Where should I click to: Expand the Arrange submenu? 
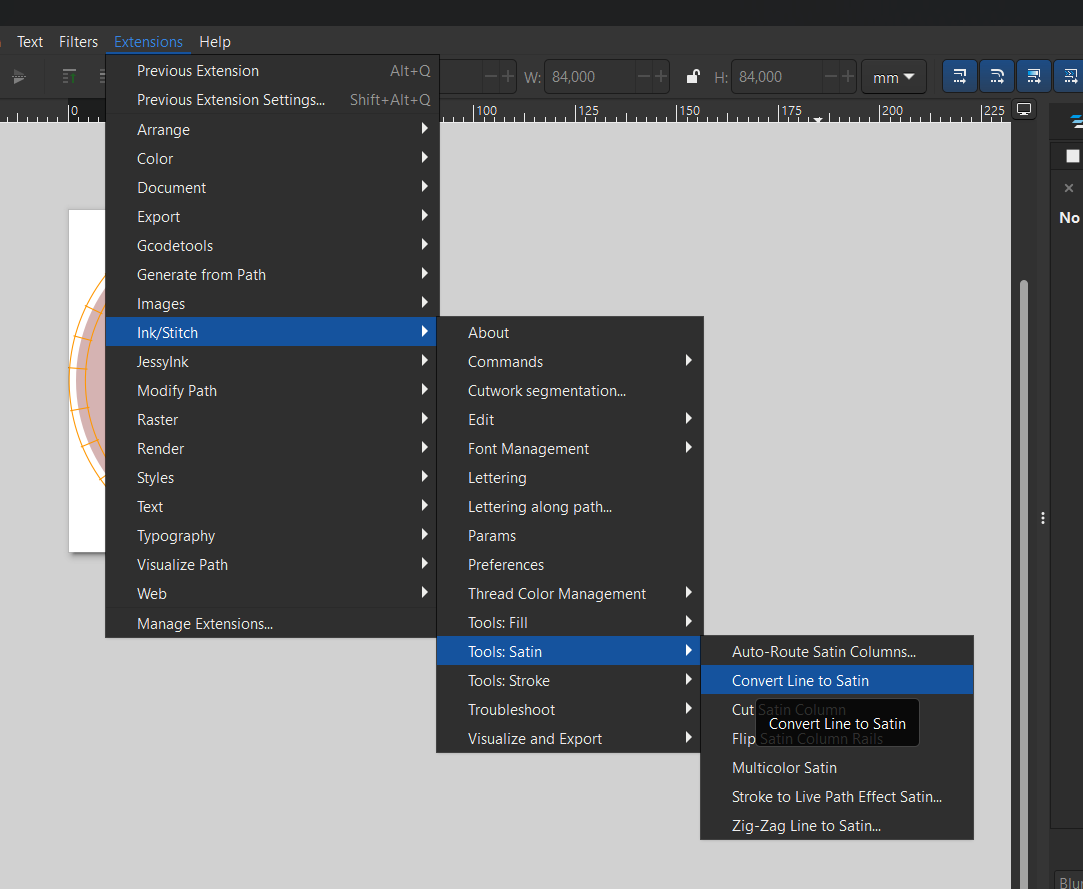tap(272, 130)
